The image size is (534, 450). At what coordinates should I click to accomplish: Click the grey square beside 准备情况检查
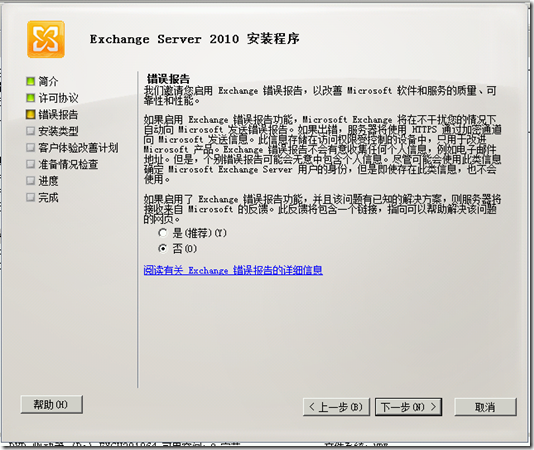click(31, 164)
